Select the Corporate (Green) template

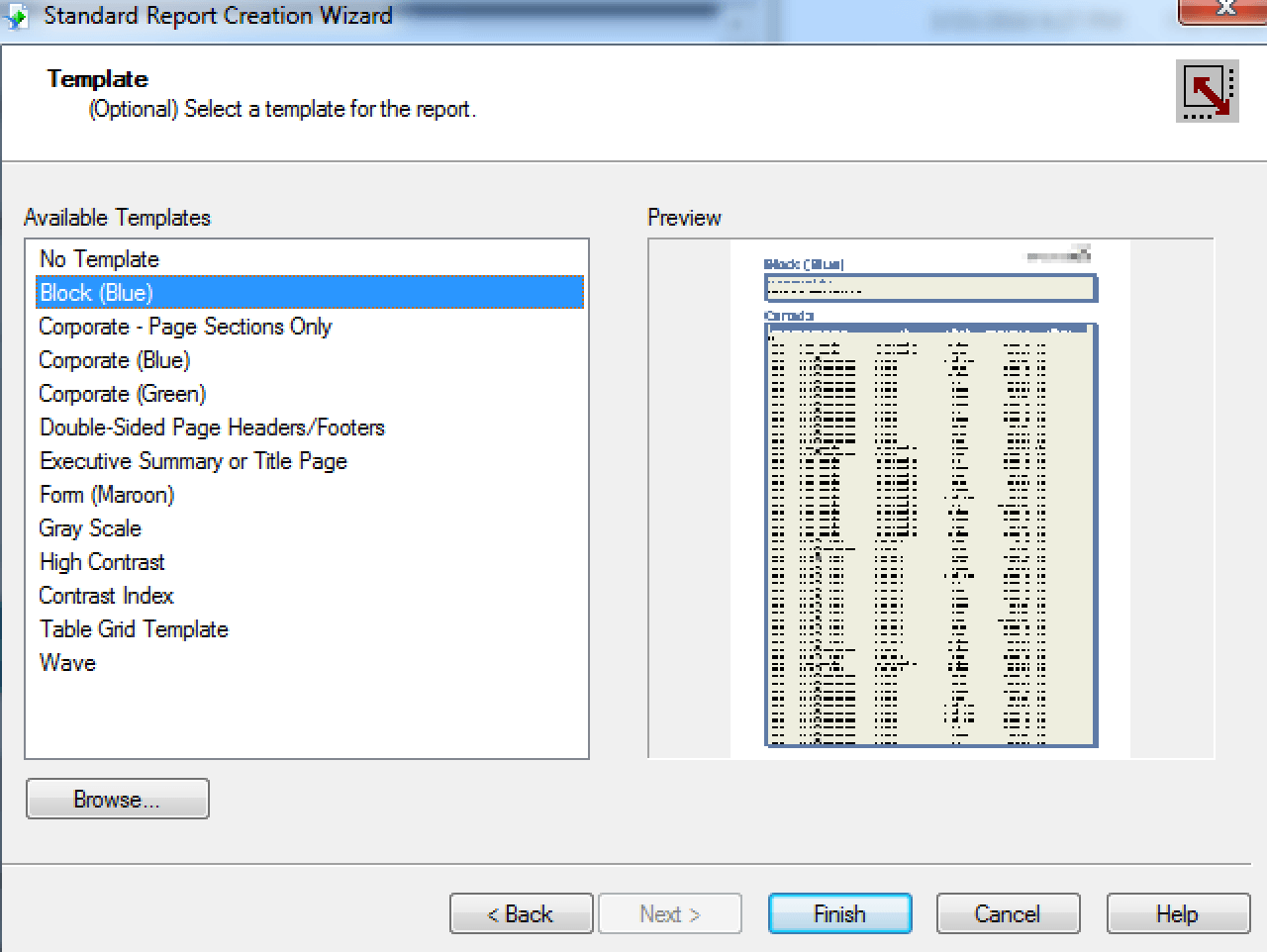tap(122, 394)
